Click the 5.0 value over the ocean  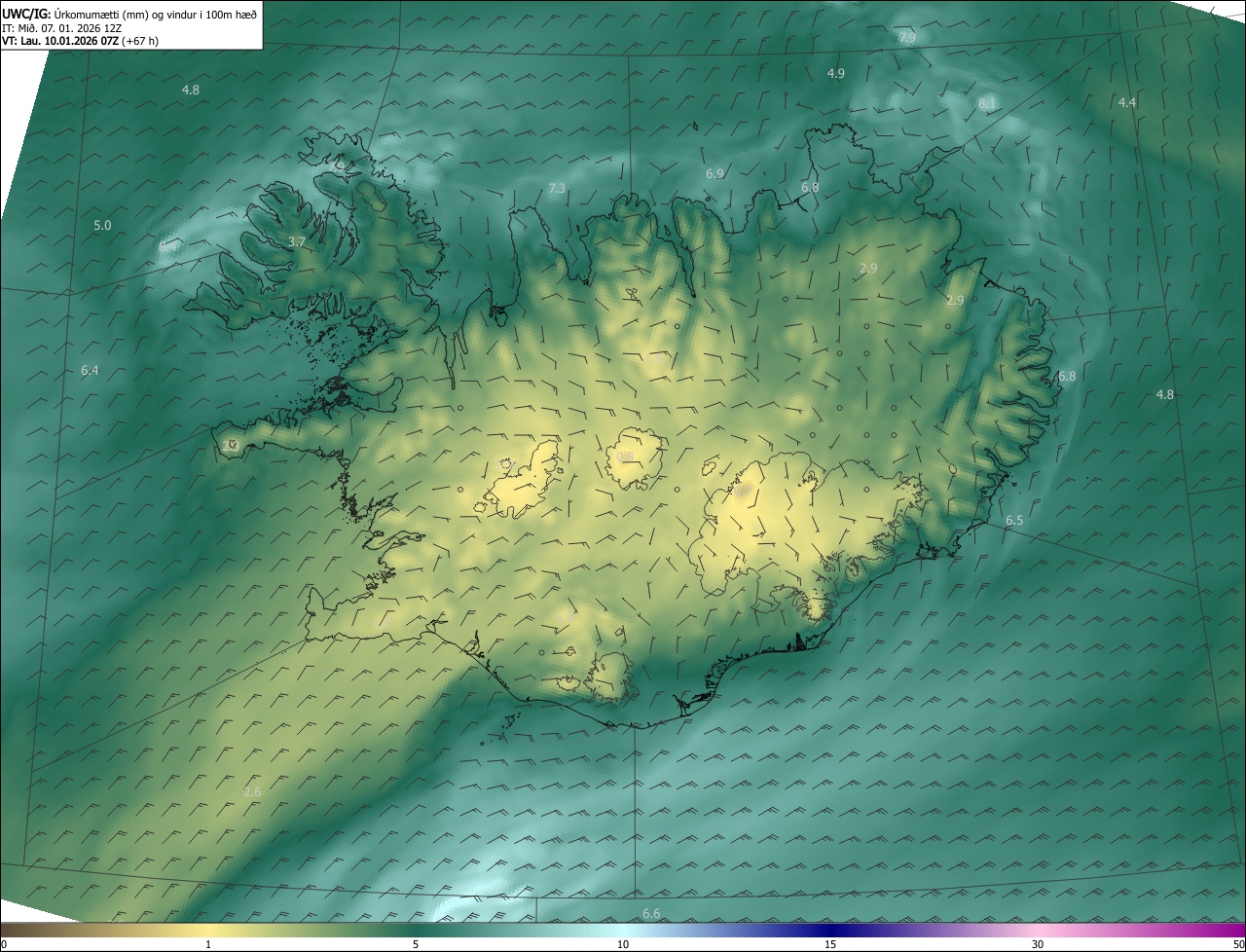[x=102, y=226]
